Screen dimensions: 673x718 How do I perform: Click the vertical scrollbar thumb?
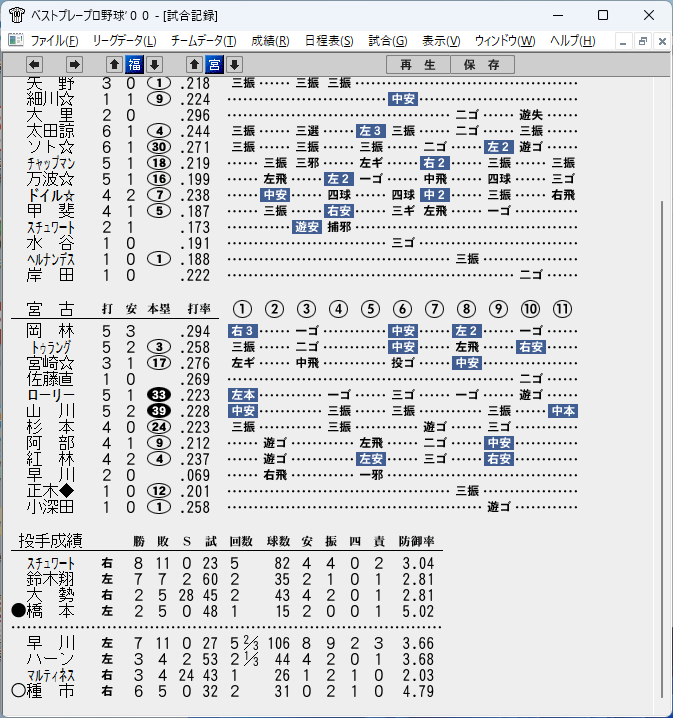pyautogui.click(x=662, y=449)
